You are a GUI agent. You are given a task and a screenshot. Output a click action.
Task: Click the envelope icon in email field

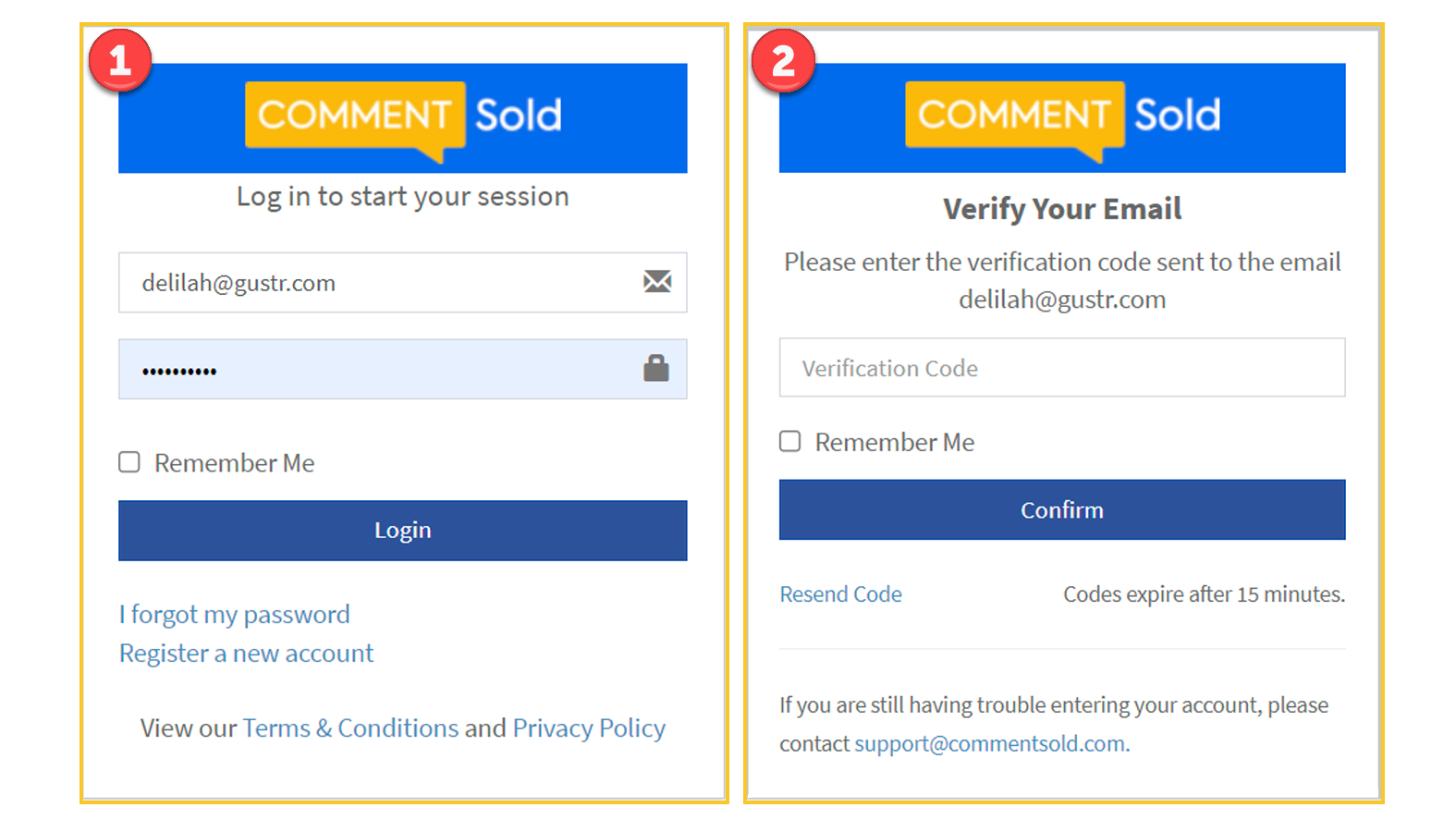point(657,281)
